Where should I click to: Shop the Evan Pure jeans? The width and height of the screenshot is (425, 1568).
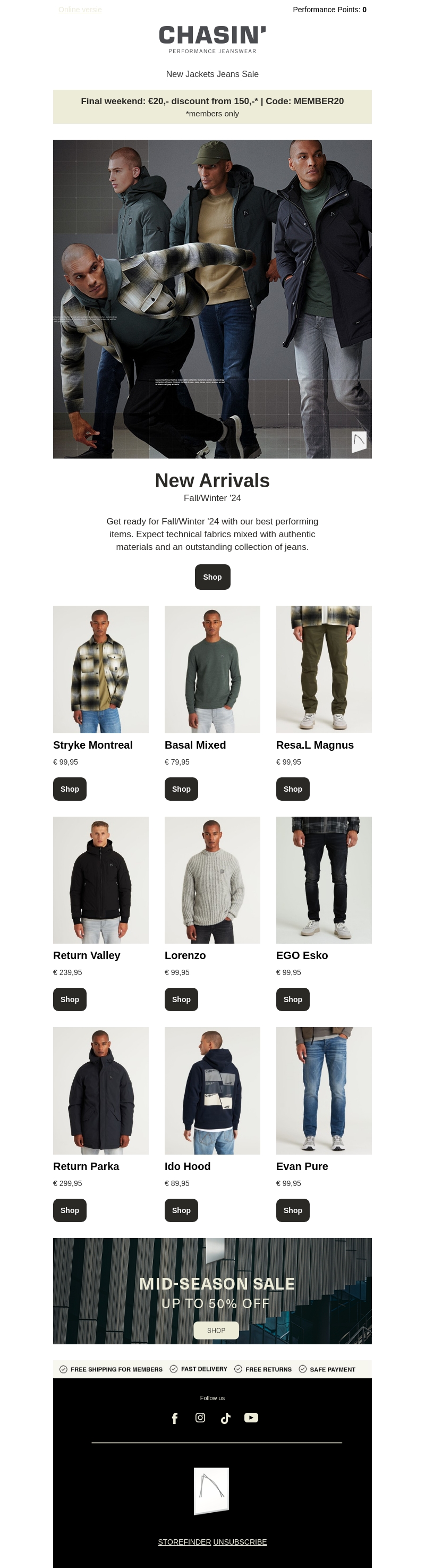pos(293,1210)
